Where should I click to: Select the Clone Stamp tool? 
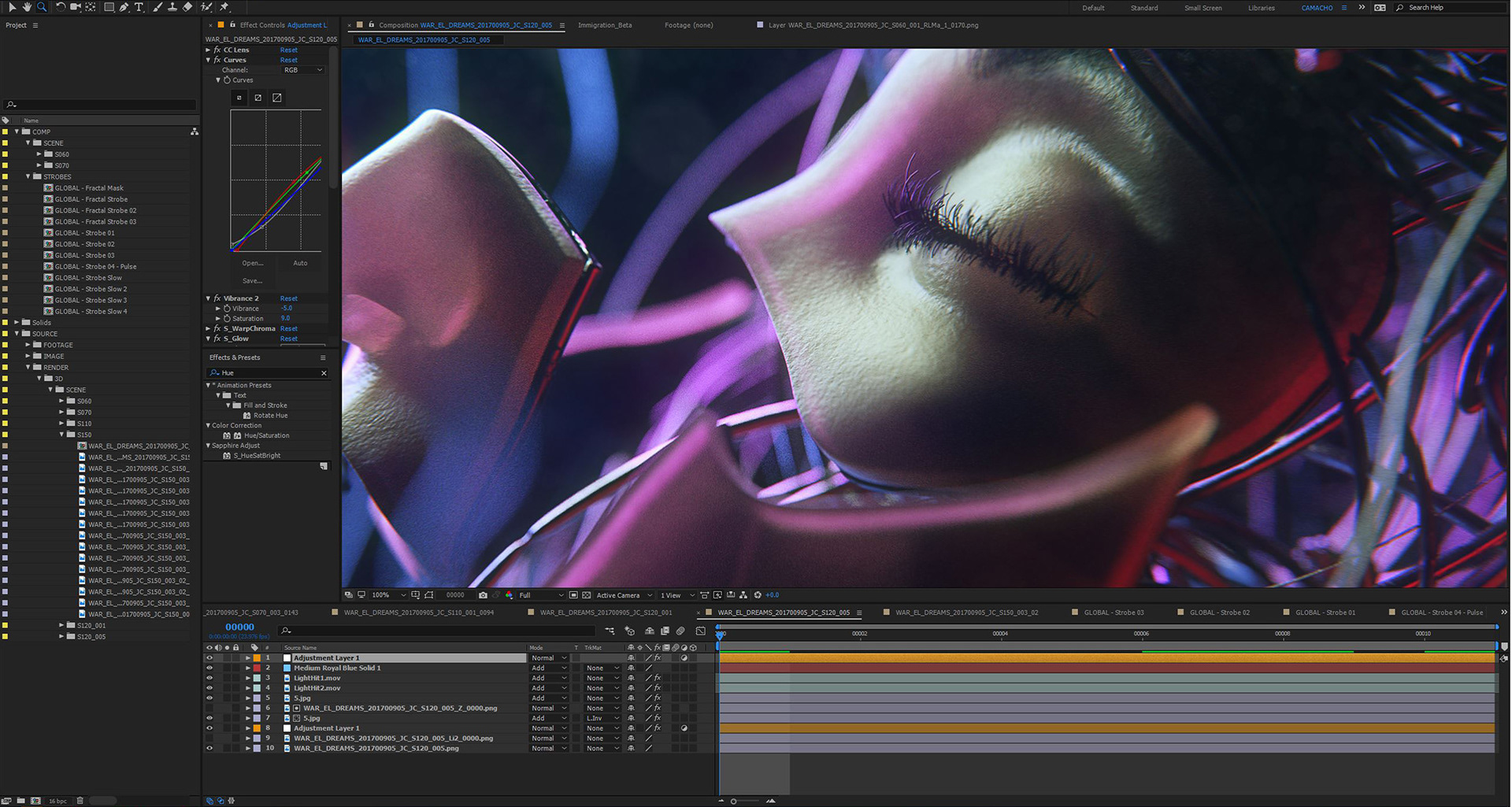click(172, 7)
